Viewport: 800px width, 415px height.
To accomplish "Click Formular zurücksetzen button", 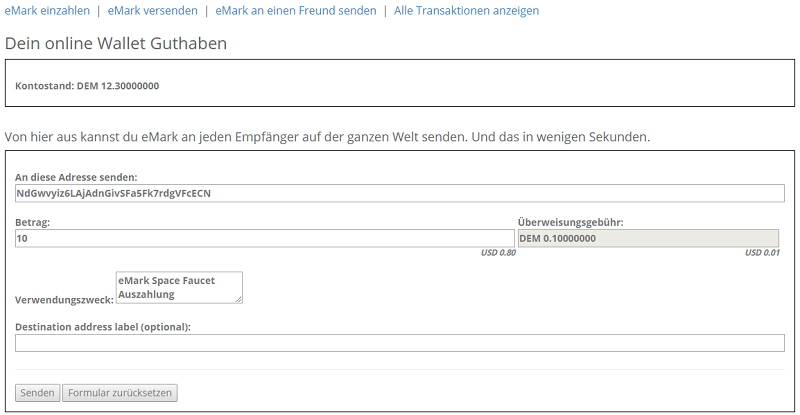I will point(120,393).
